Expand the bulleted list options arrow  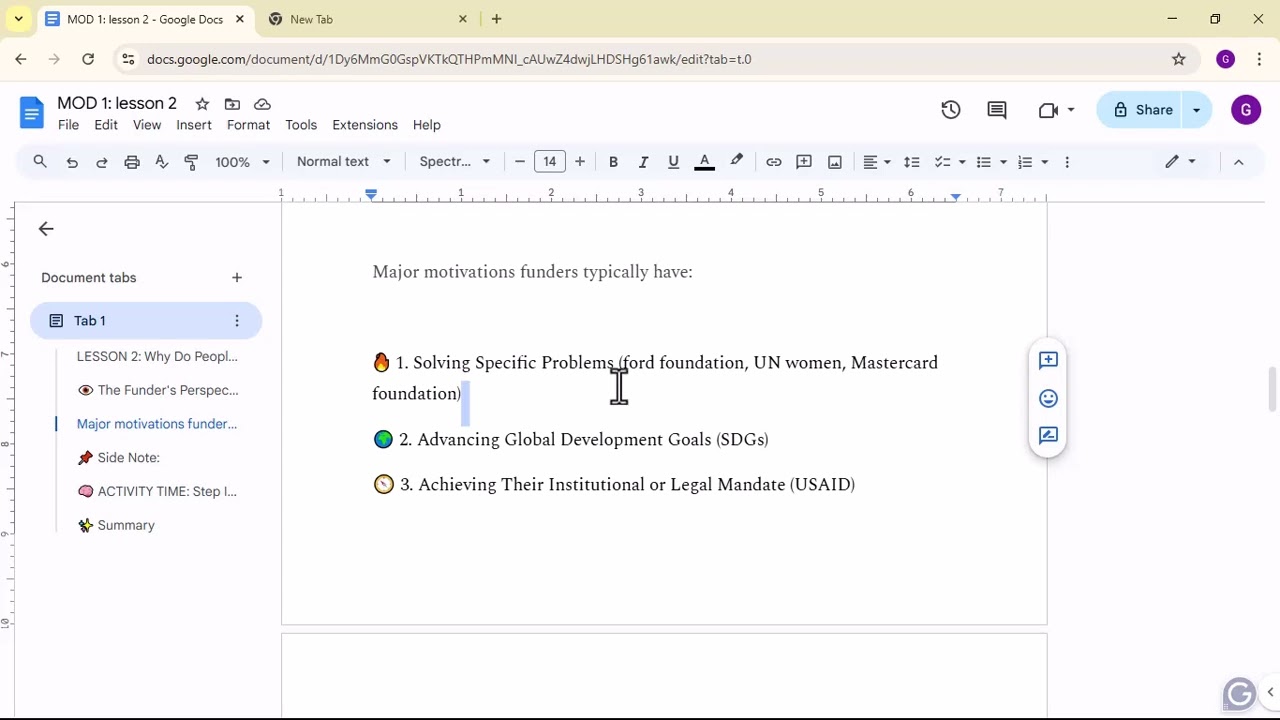tap(1003, 162)
